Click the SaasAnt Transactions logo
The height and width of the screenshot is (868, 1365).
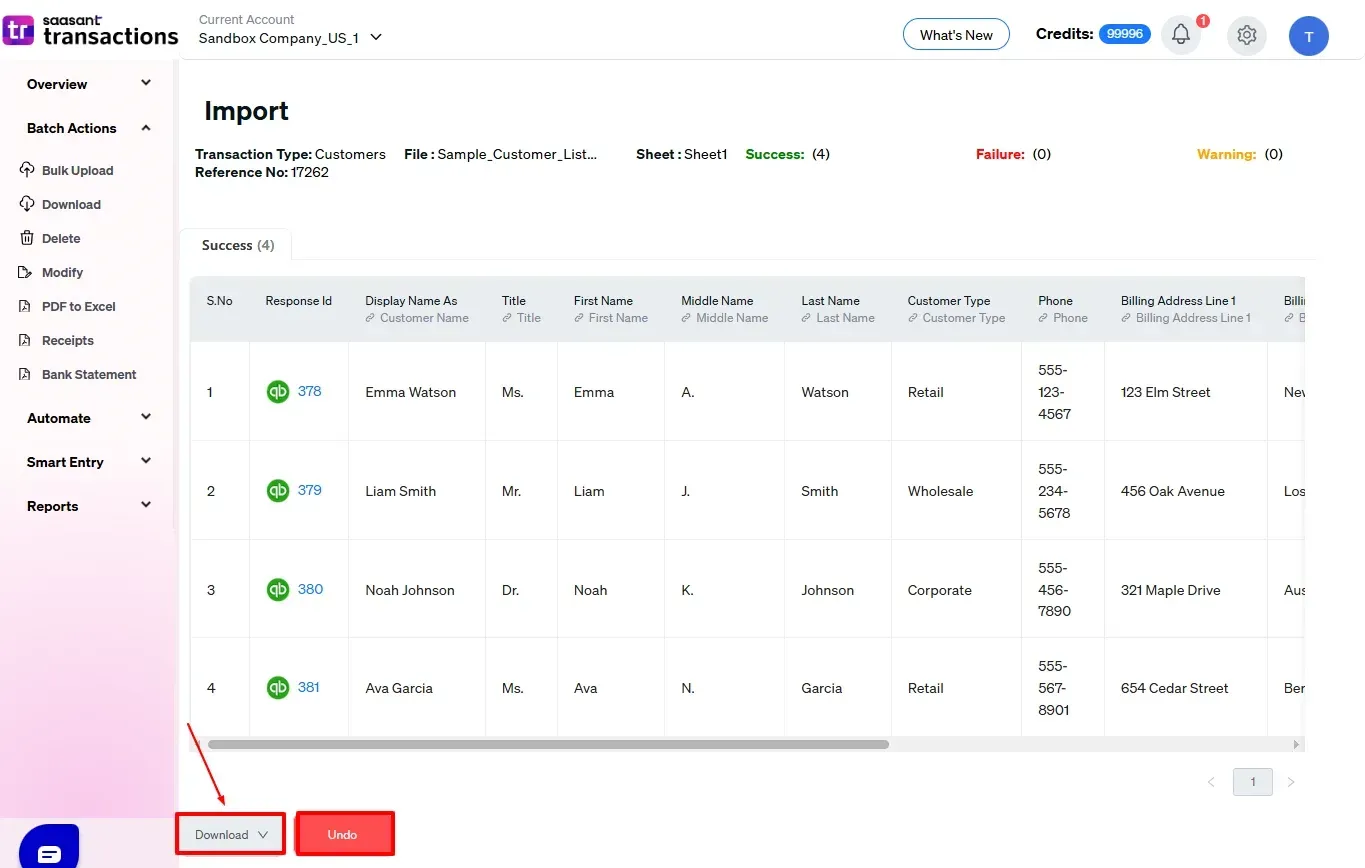tap(91, 30)
